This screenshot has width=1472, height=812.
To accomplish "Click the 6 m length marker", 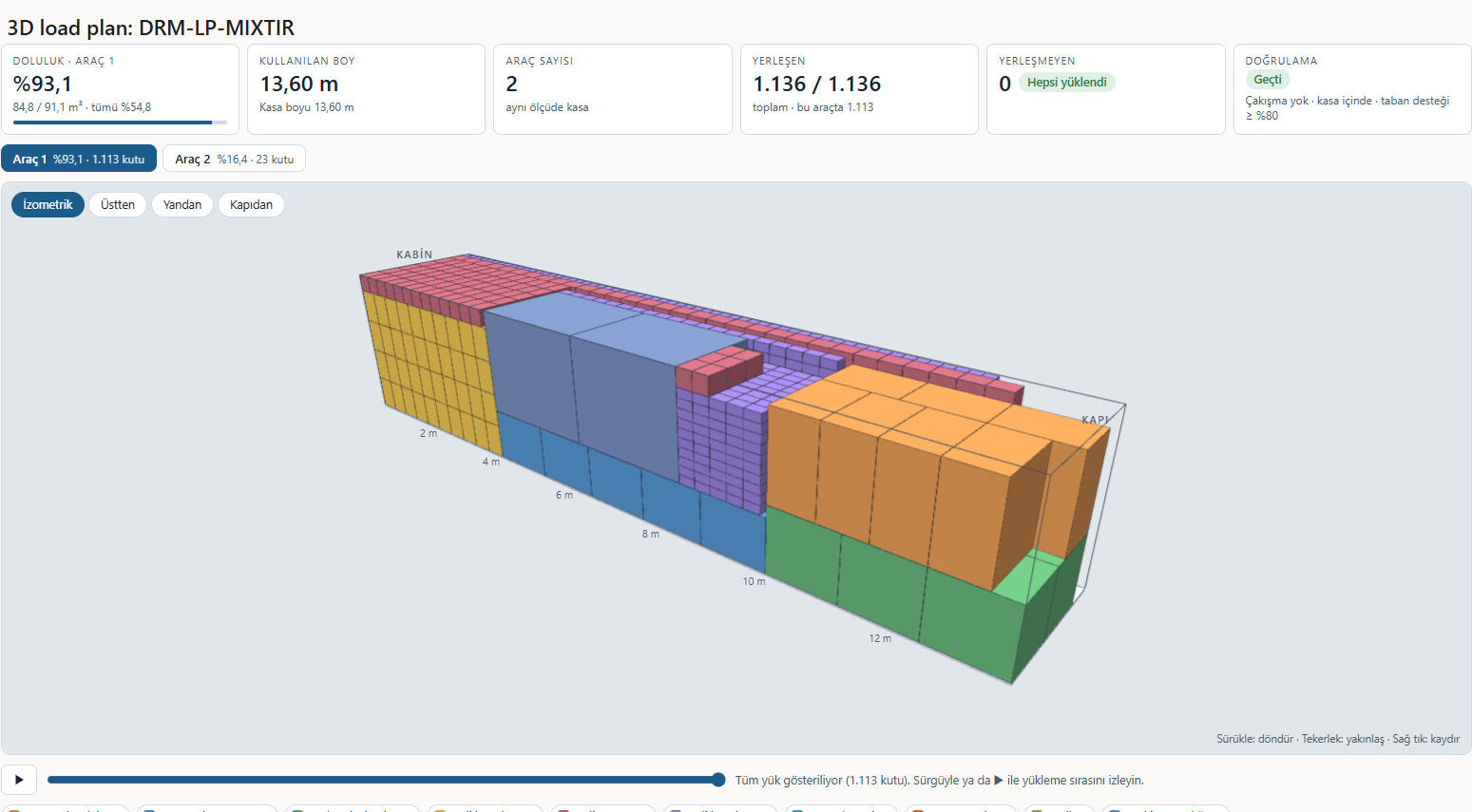I will click(x=564, y=495).
